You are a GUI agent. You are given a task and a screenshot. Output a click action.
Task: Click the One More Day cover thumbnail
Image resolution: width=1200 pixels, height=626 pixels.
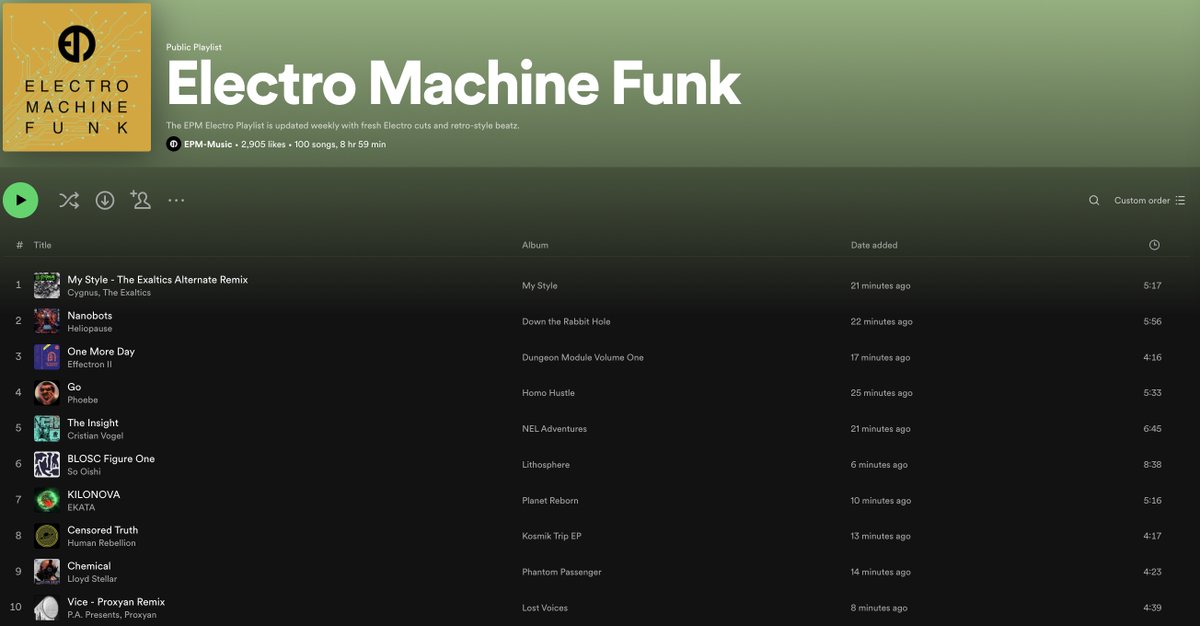(x=47, y=357)
